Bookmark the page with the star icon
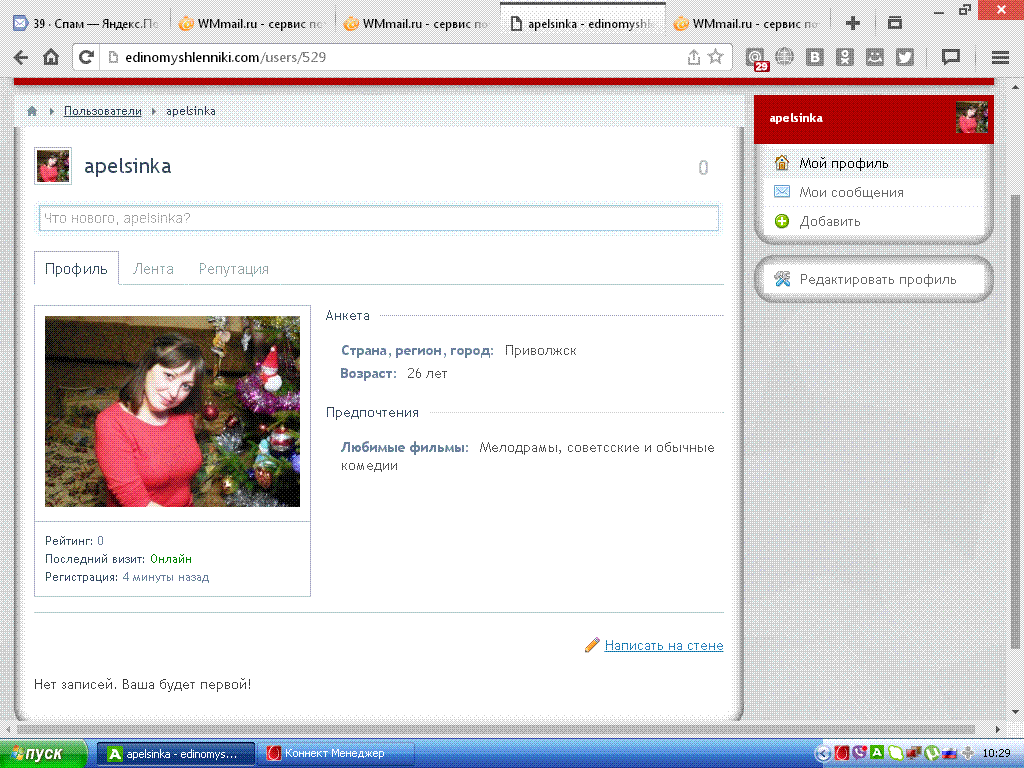Screen dimensions: 1024x768 point(716,56)
